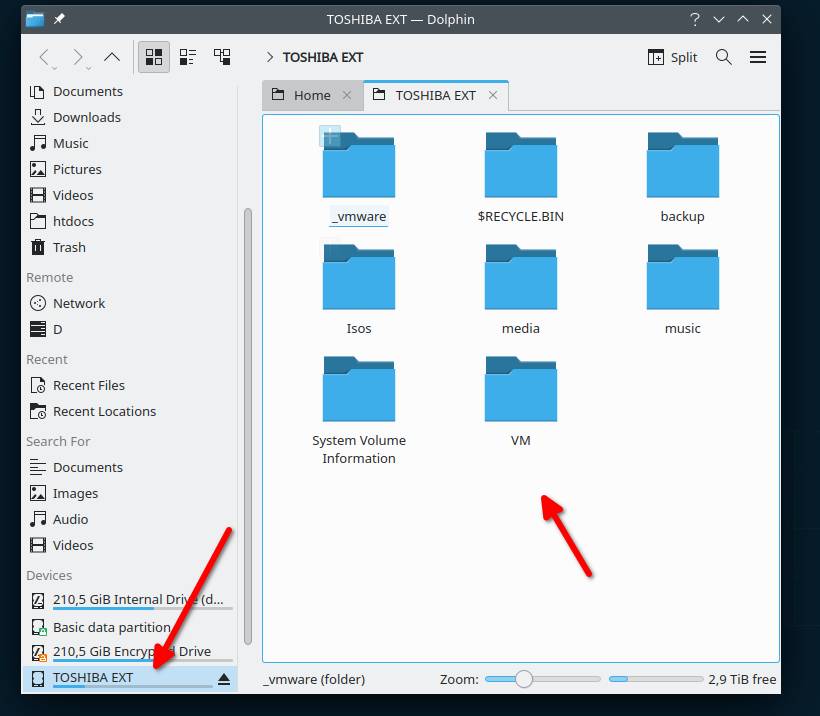Toggle selection plus on _vmware folder

click(330, 137)
